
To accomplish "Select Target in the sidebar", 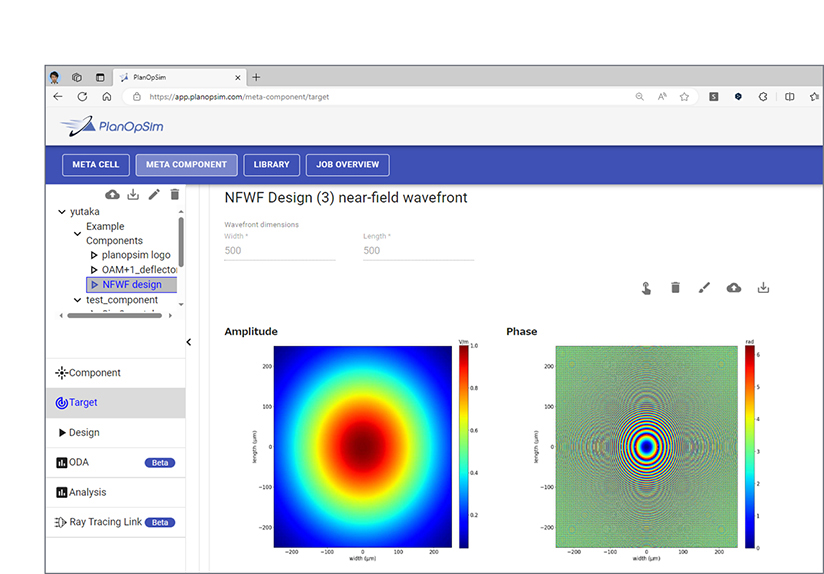I will [x=116, y=403].
